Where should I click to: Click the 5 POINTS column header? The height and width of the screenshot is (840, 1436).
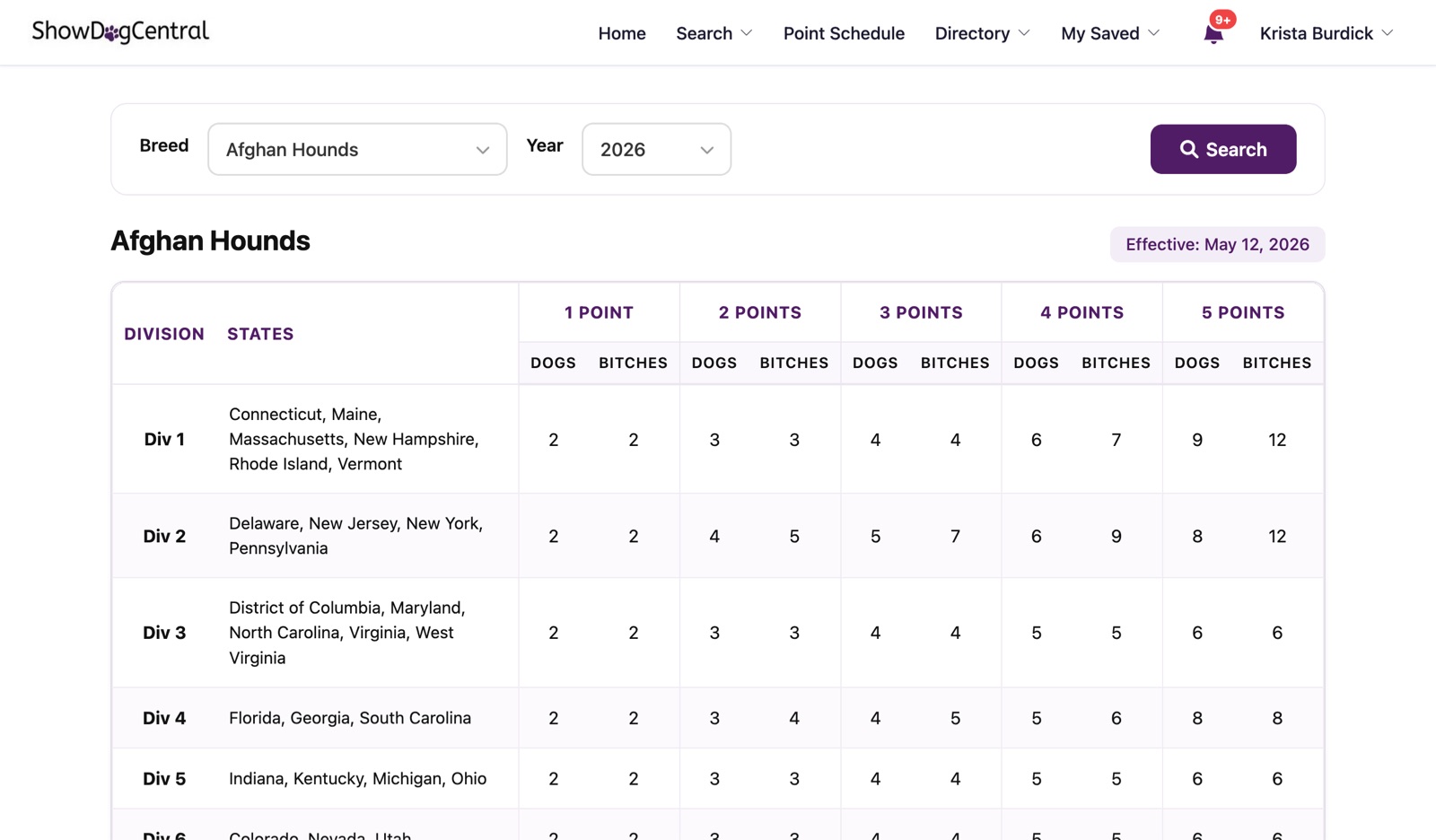pos(1243,312)
